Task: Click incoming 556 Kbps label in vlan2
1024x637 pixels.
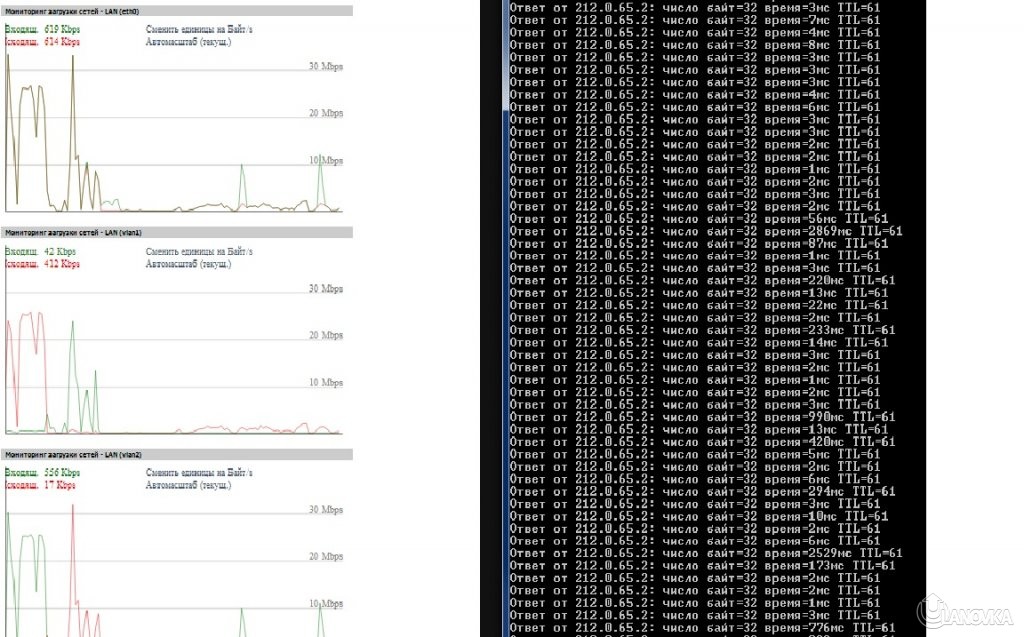Action: [x=41, y=472]
